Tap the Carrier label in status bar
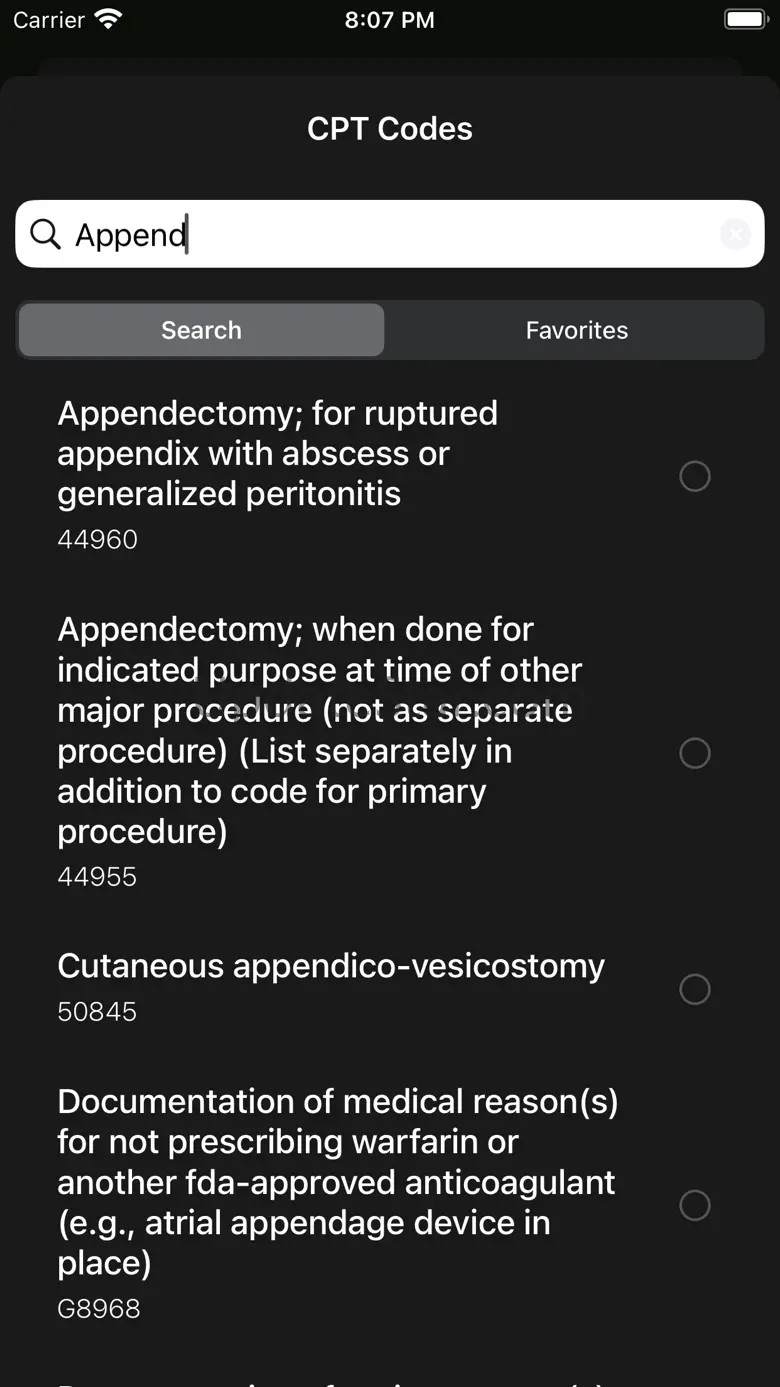This screenshot has width=780, height=1387. [49, 20]
